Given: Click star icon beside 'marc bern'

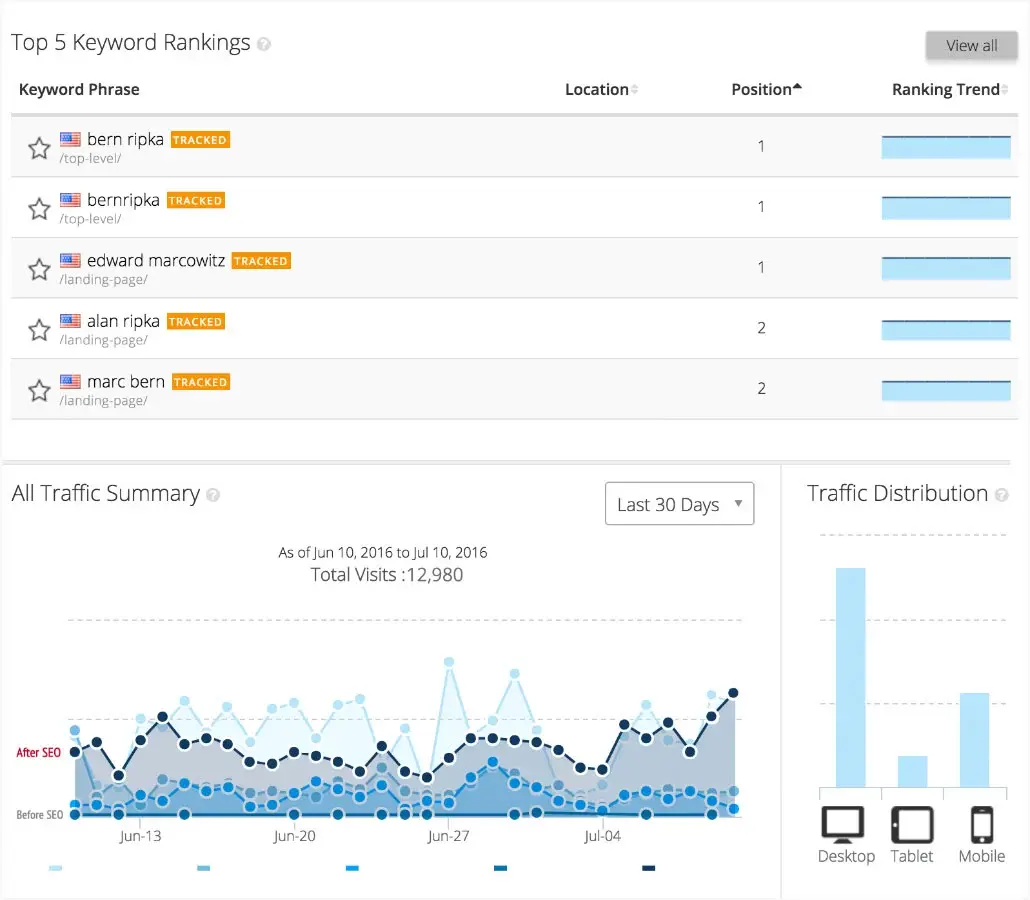Looking at the screenshot, I should 39,390.
